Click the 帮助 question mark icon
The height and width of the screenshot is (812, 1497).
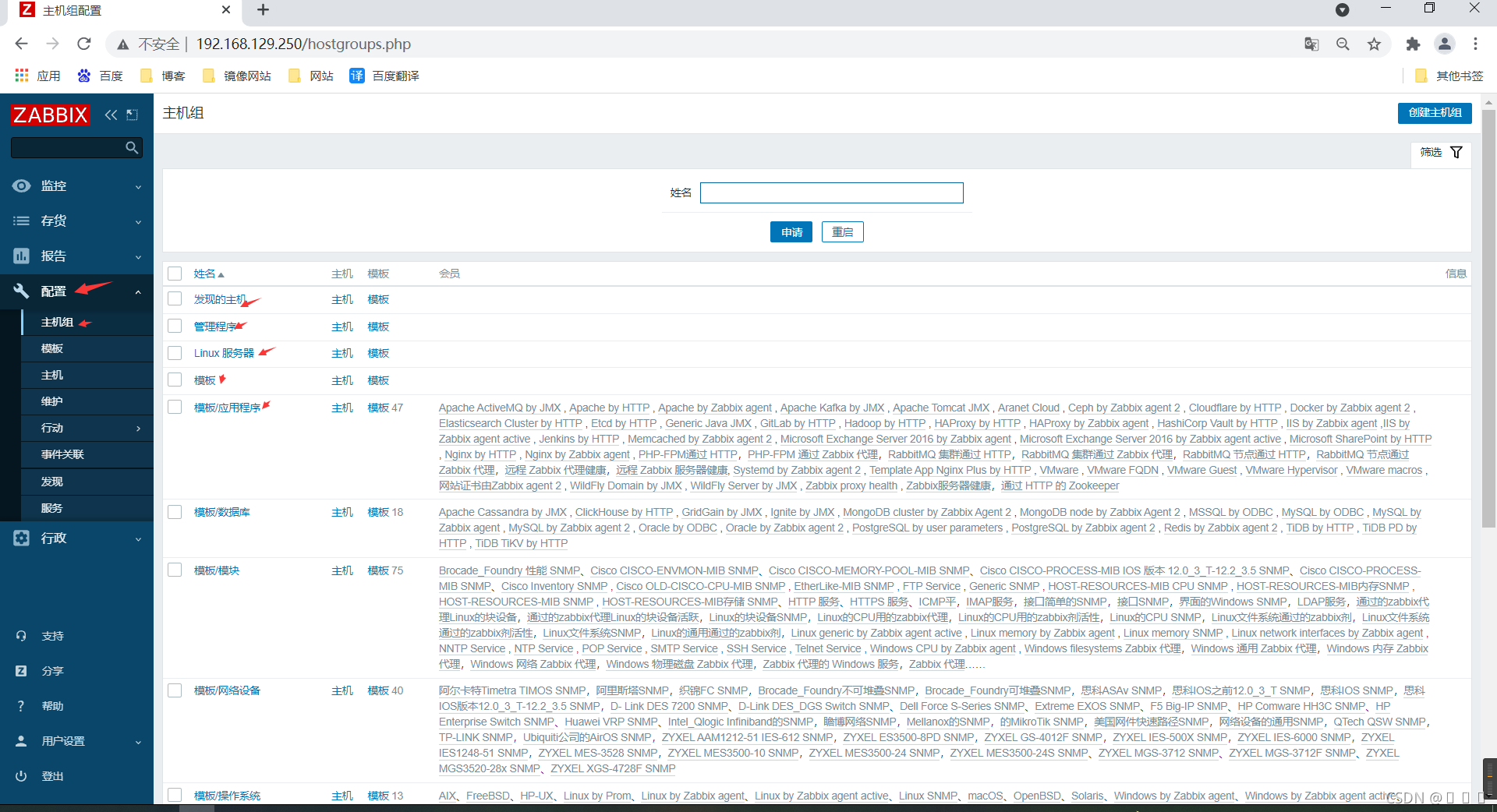(22, 706)
